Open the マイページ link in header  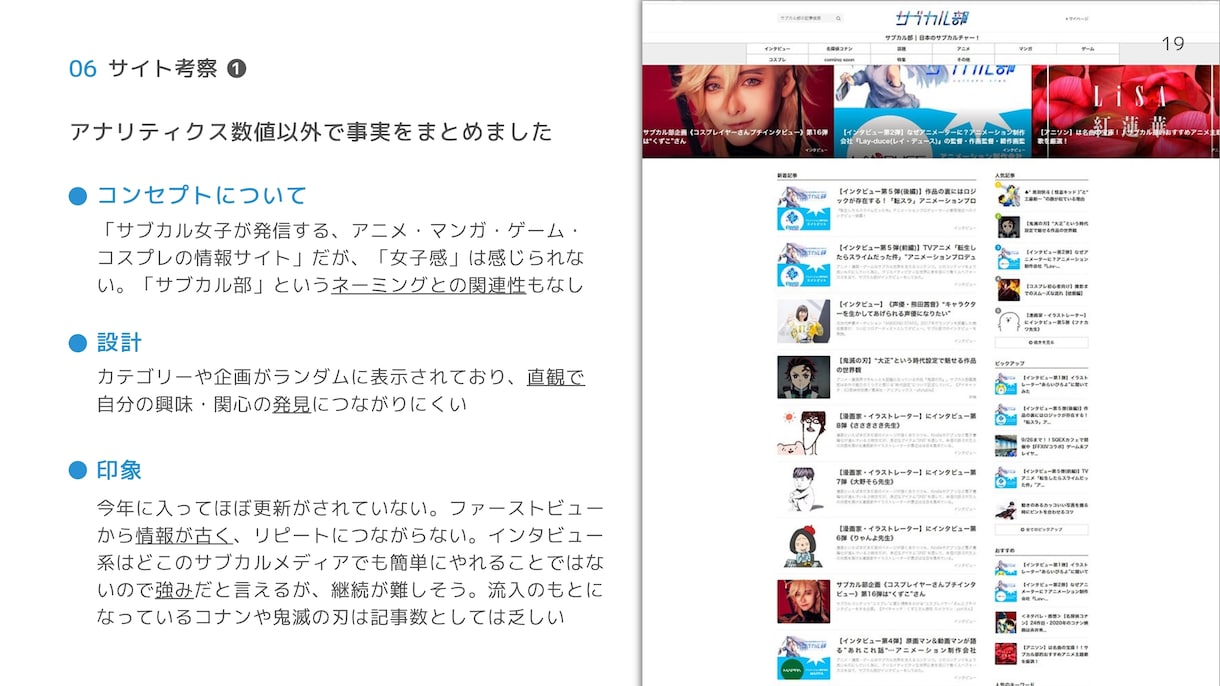click(x=1077, y=19)
